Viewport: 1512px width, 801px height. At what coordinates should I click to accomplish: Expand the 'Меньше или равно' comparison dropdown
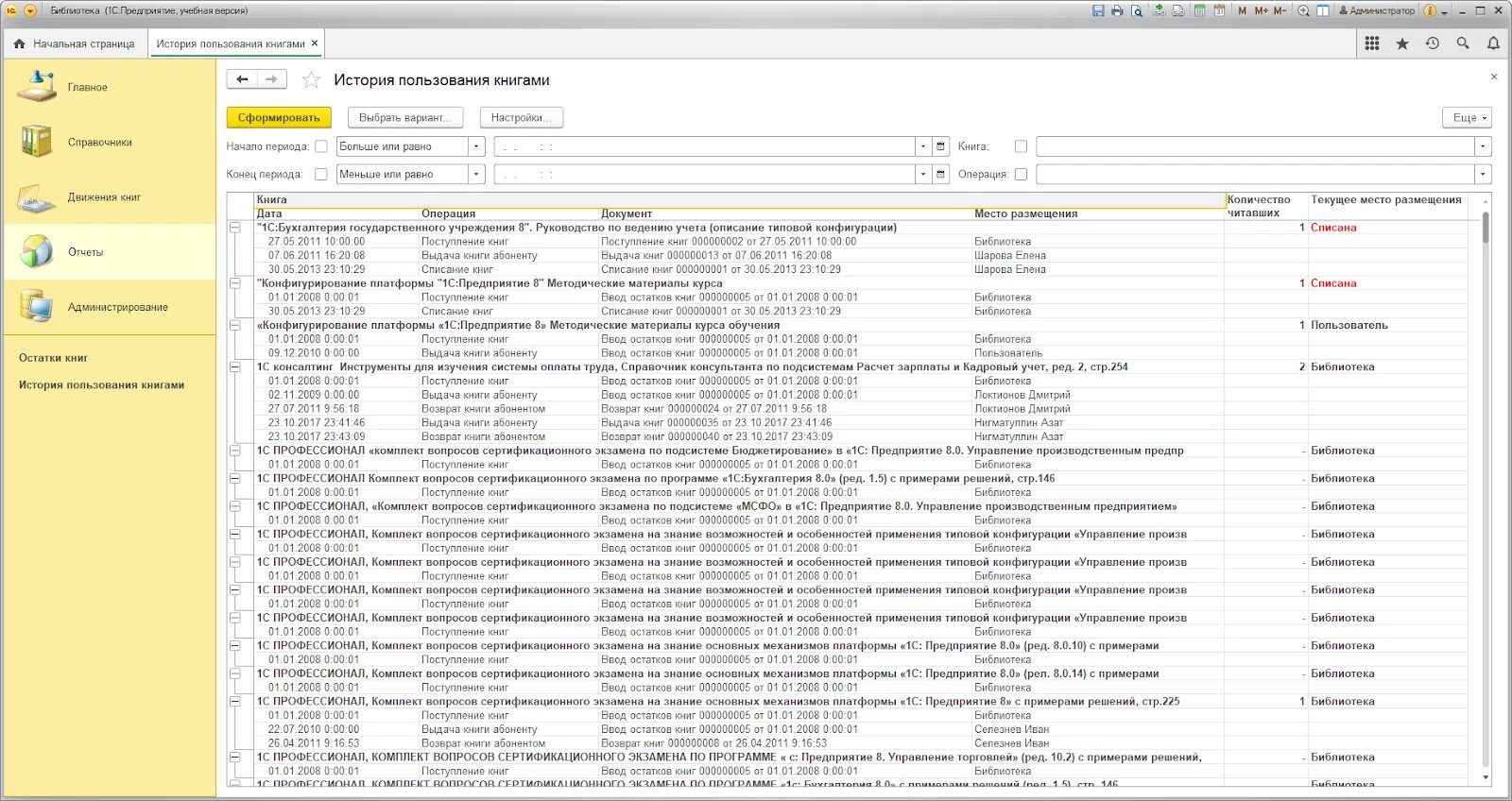point(476,174)
